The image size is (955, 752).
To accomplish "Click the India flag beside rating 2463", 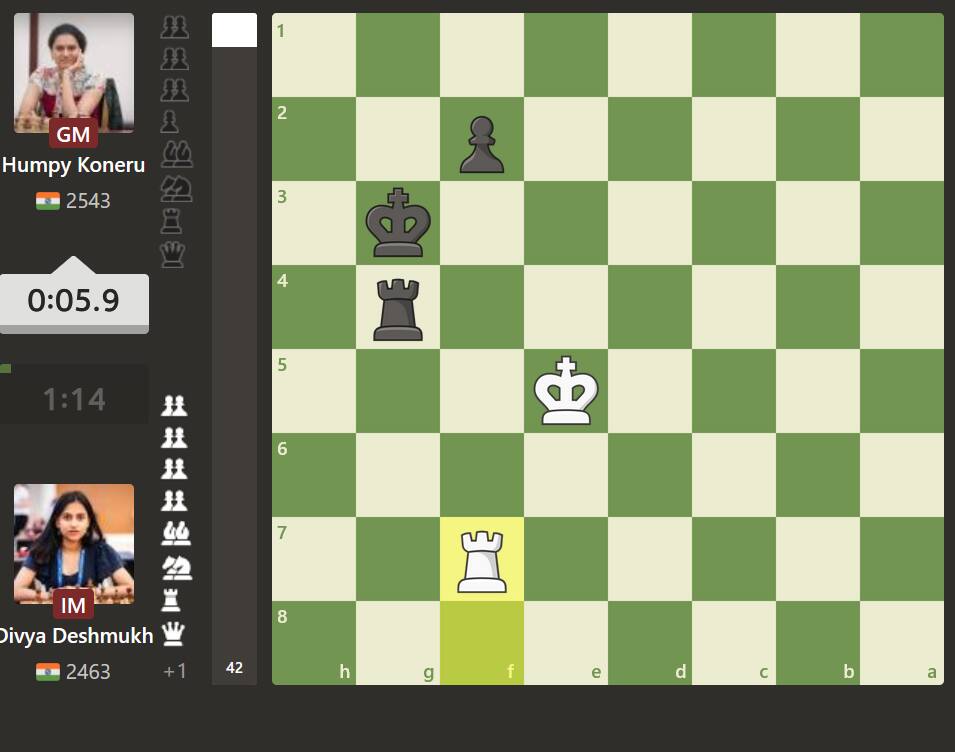I will [x=48, y=672].
